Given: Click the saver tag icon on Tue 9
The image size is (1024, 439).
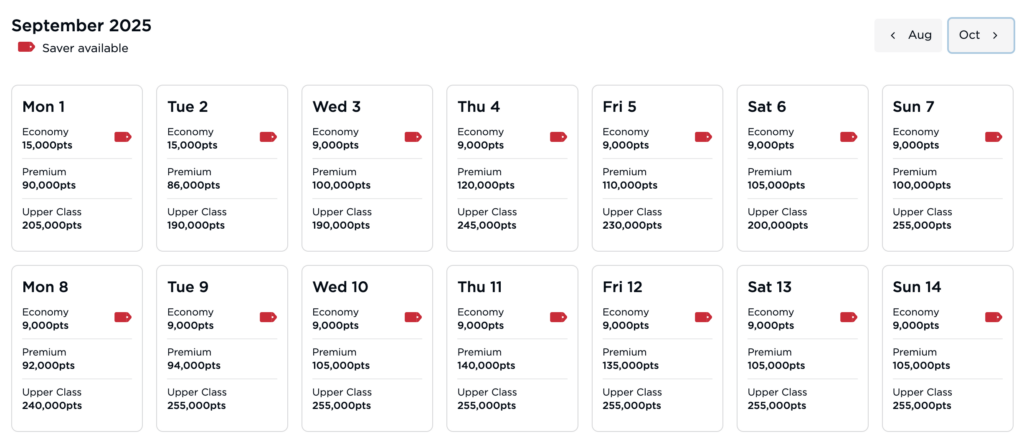Looking at the screenshot, I should point(268,317).
